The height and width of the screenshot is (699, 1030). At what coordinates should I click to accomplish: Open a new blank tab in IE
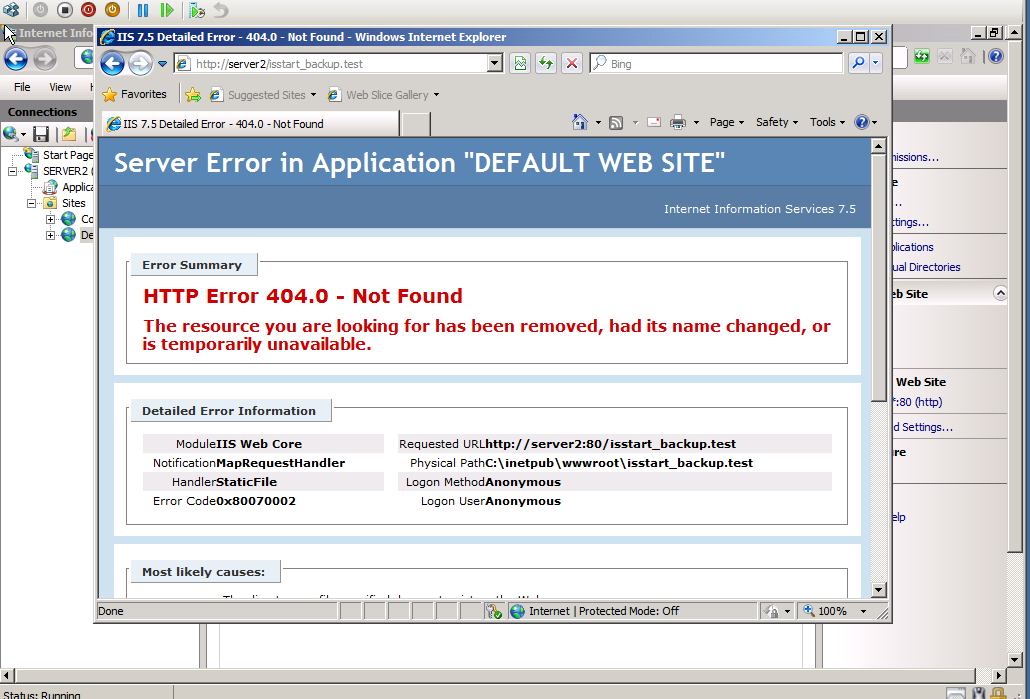[415, 124]
